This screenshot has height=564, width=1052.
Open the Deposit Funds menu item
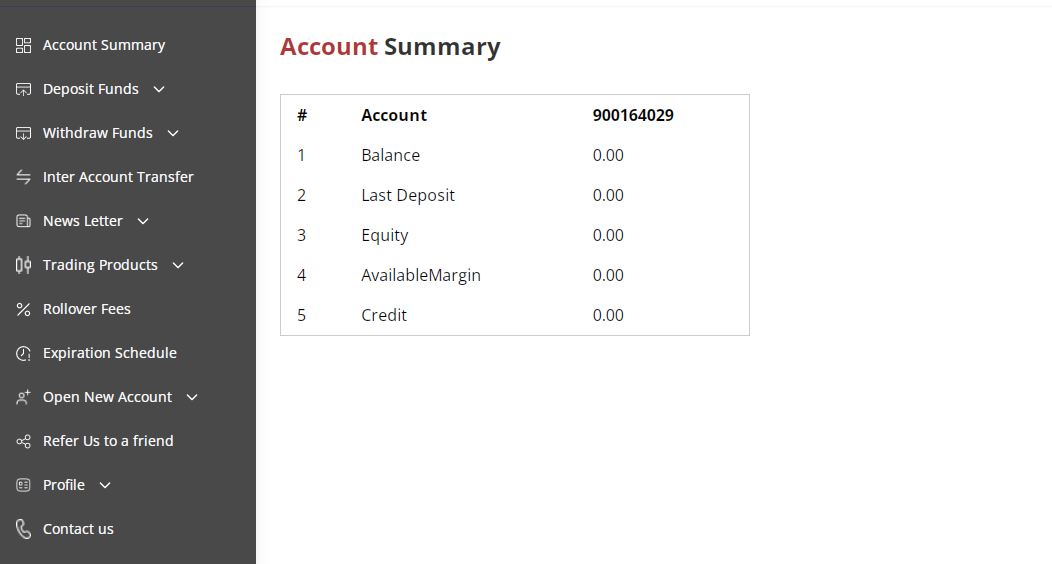pyautogui.click(x=91, y=89)
